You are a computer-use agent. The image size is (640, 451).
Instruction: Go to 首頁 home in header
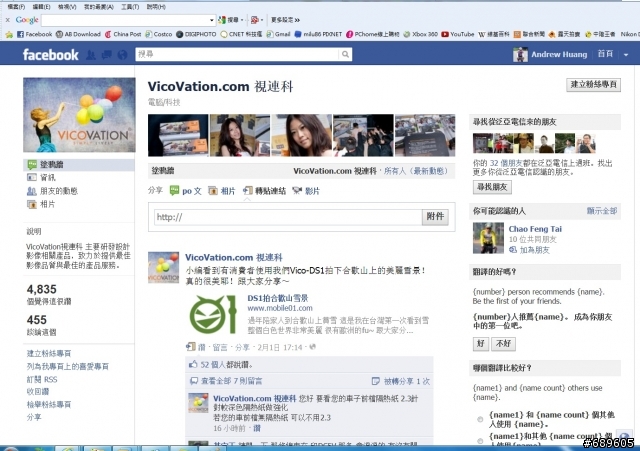[x=605, y=54]
